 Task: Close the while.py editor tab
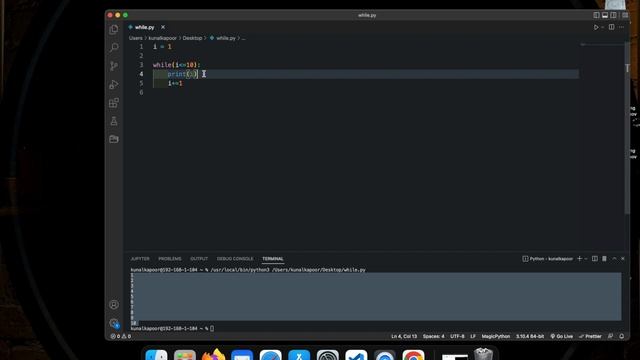coord(163,27)
